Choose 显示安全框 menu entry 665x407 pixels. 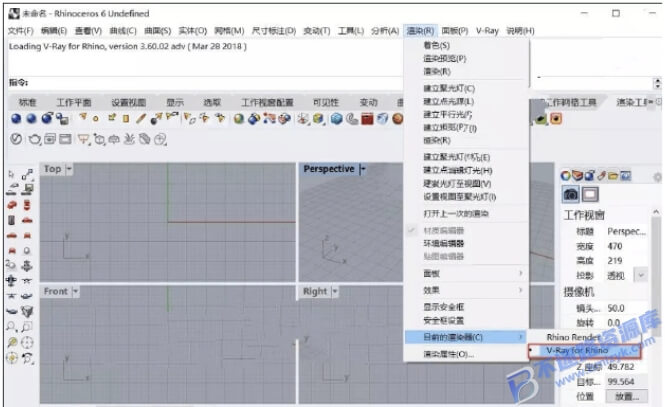[444, 307]
